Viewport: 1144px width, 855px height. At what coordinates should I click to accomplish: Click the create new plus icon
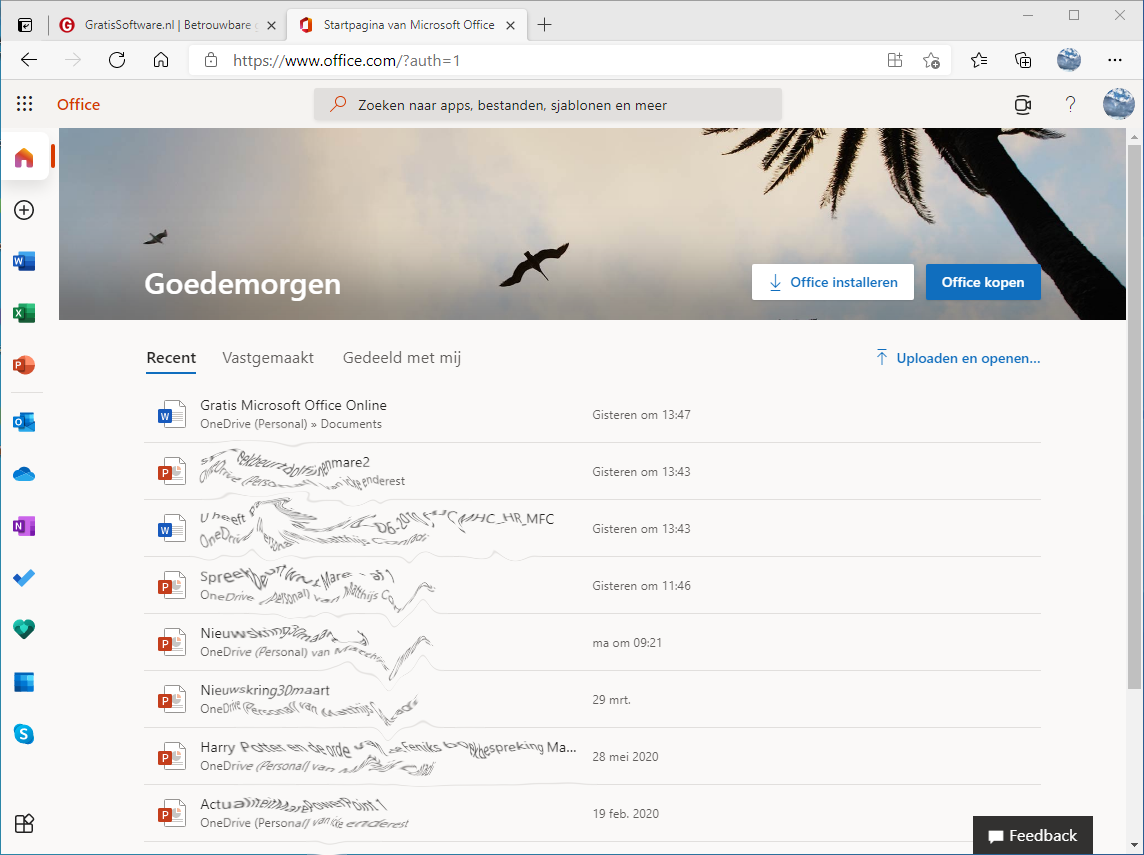pos(24,210)
